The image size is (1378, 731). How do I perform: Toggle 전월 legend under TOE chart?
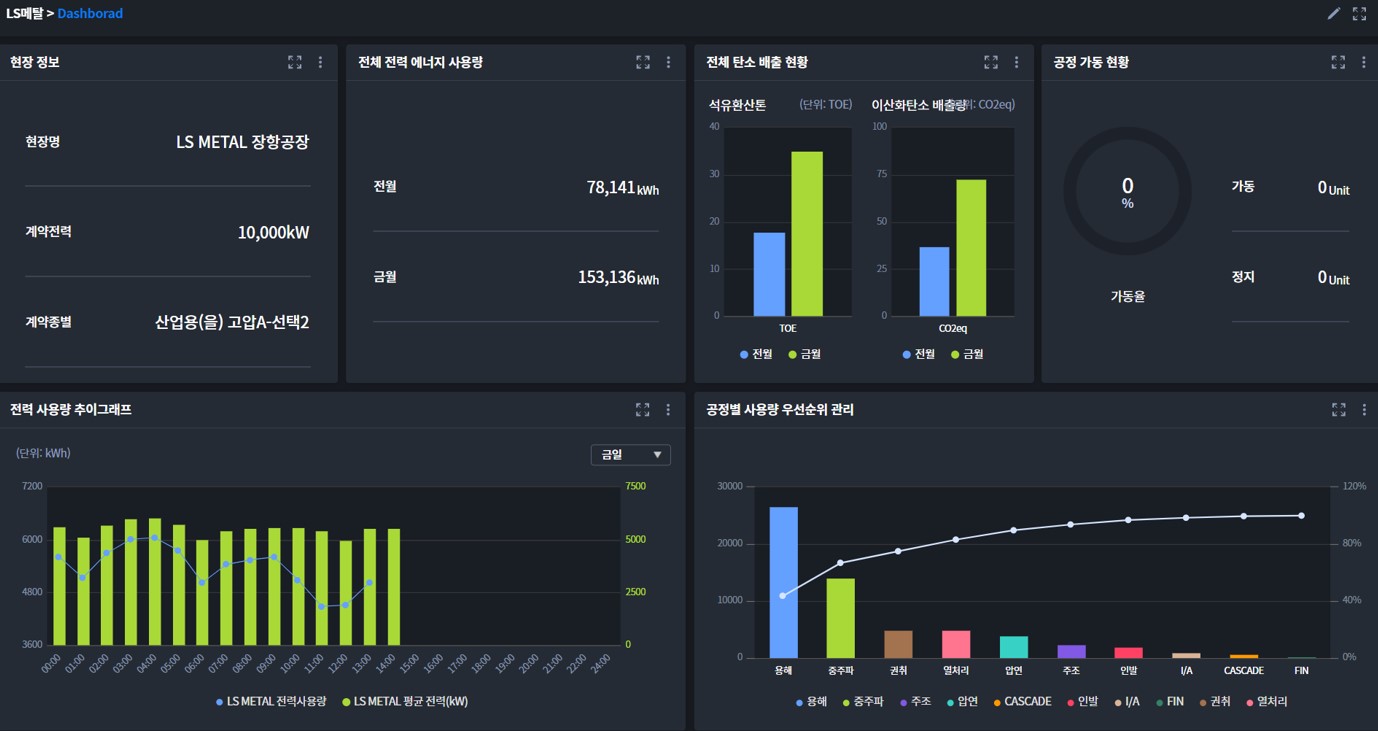(x=756, y=354)
